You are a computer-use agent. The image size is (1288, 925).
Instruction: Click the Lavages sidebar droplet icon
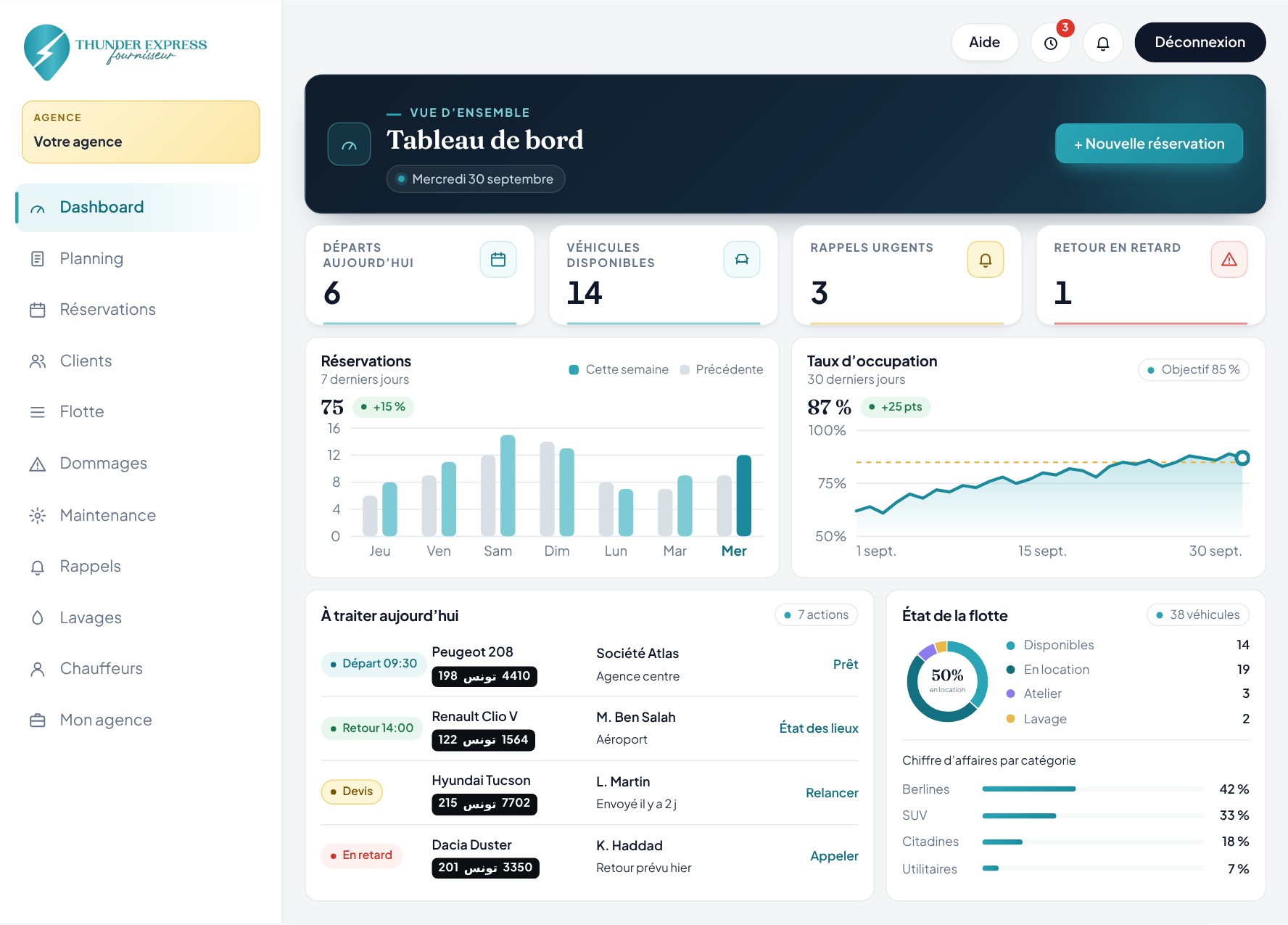click(x=38, y=618)
